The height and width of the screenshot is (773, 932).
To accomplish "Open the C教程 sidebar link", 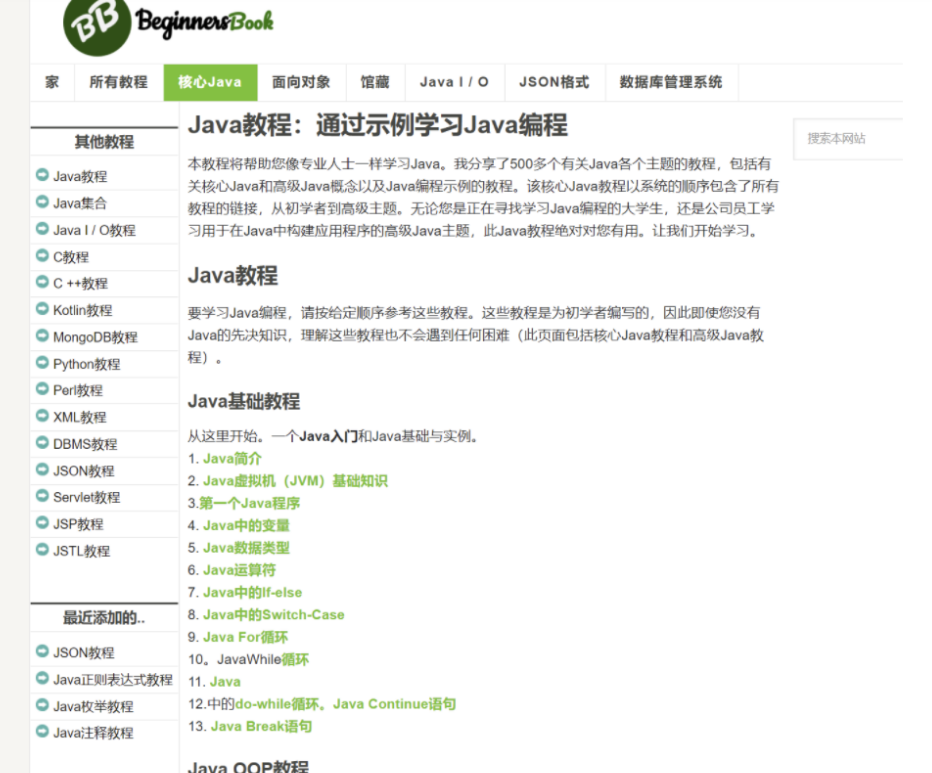I will (71, 257).
